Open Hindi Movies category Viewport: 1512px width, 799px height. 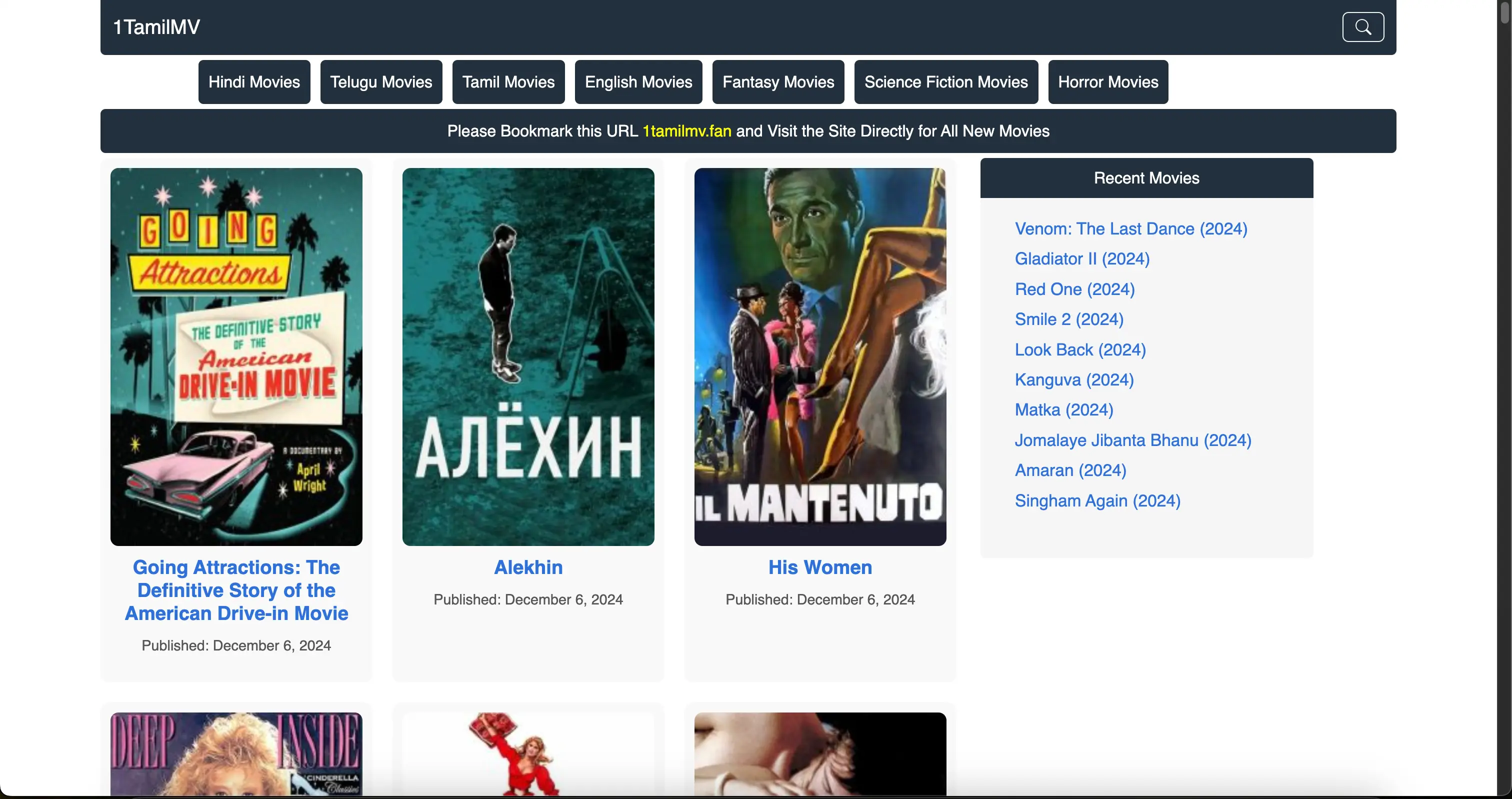pyautogui.click(x=253, y=82)
